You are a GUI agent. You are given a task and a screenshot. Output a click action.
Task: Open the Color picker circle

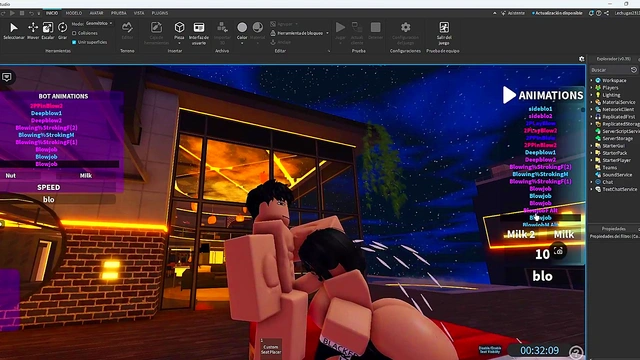[x=242, y=27]
